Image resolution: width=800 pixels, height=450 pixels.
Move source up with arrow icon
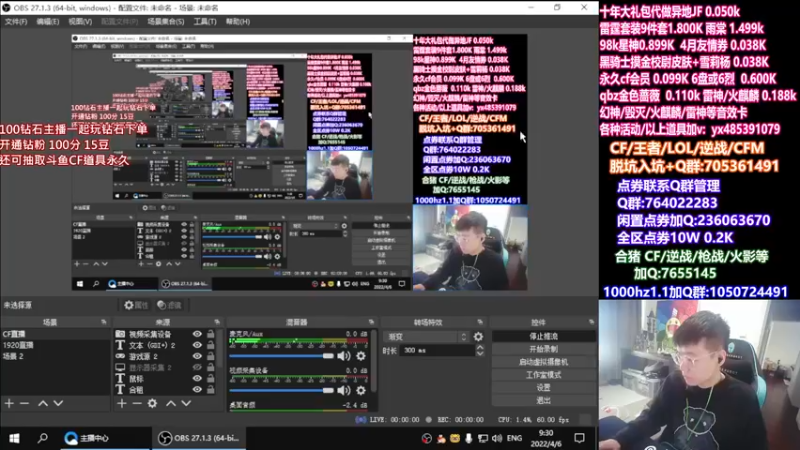coord(171,403)
